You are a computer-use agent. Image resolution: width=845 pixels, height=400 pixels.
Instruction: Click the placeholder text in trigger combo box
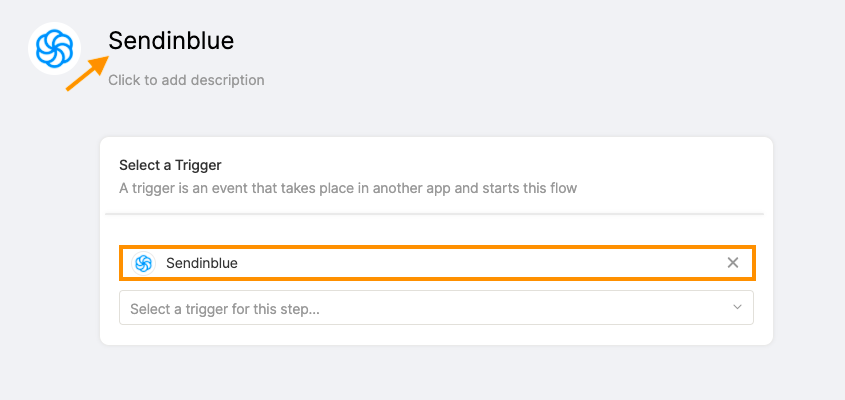coord(225,309)
